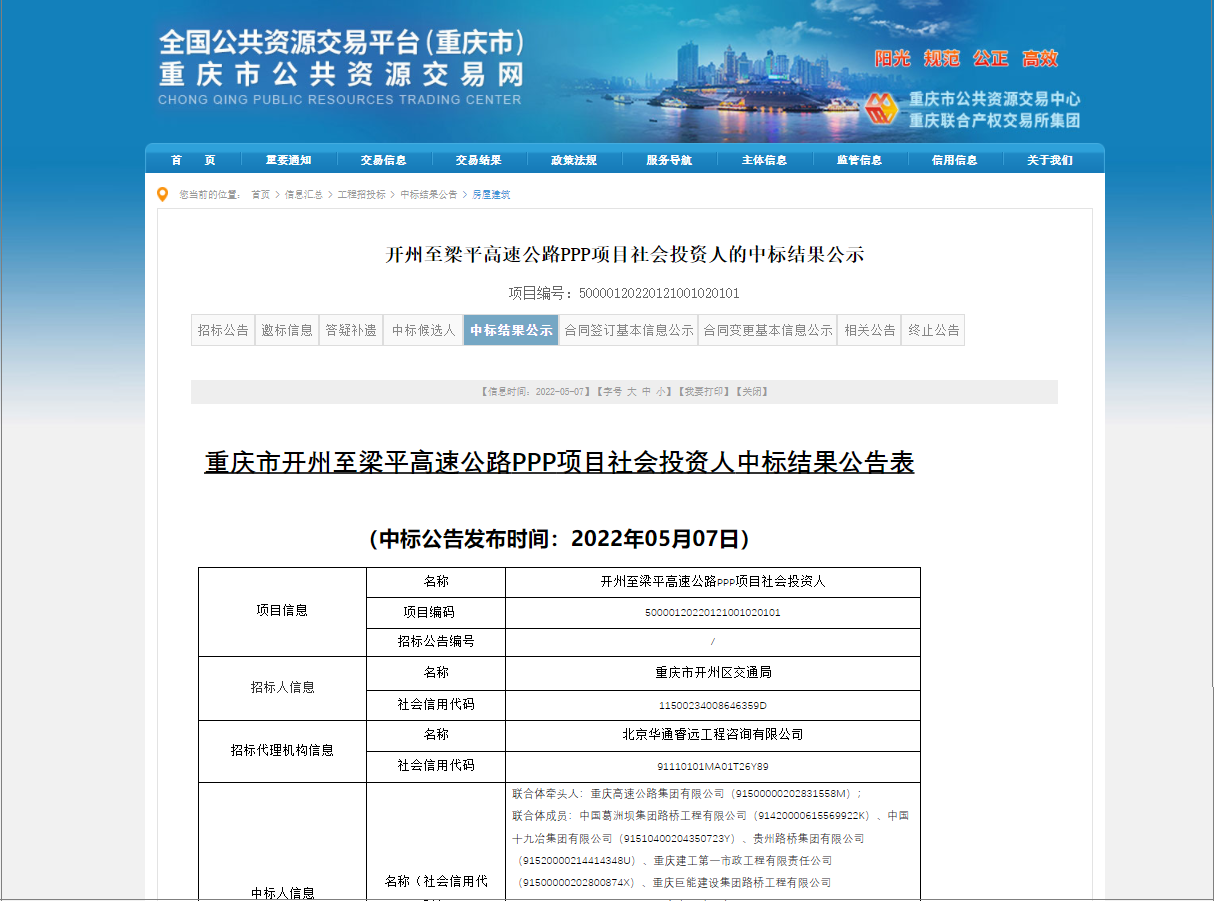Set font size to 小
This screenshot has width=1214, height=901.
tap(661, 392)
